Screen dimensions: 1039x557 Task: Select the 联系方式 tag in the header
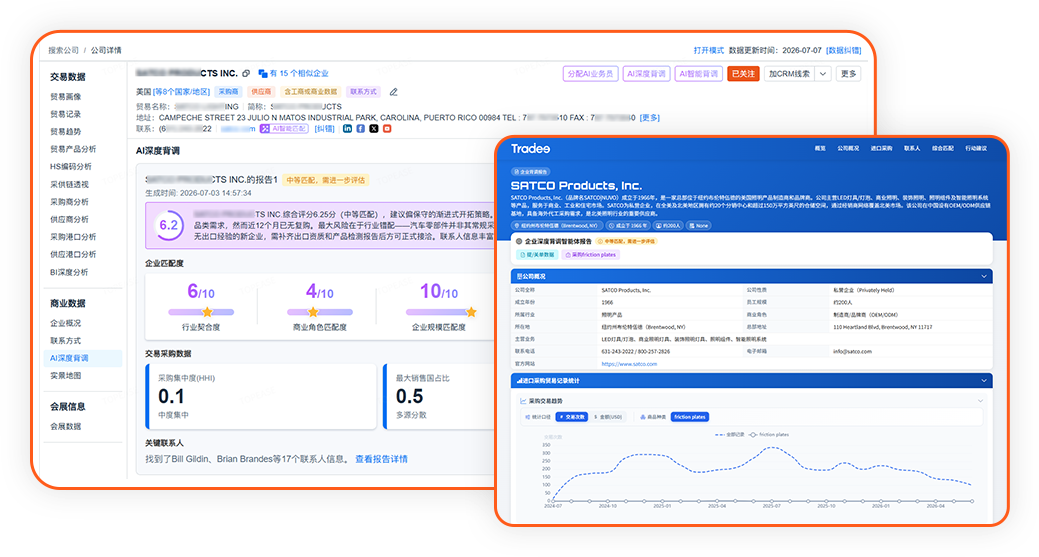click(363, 92)
